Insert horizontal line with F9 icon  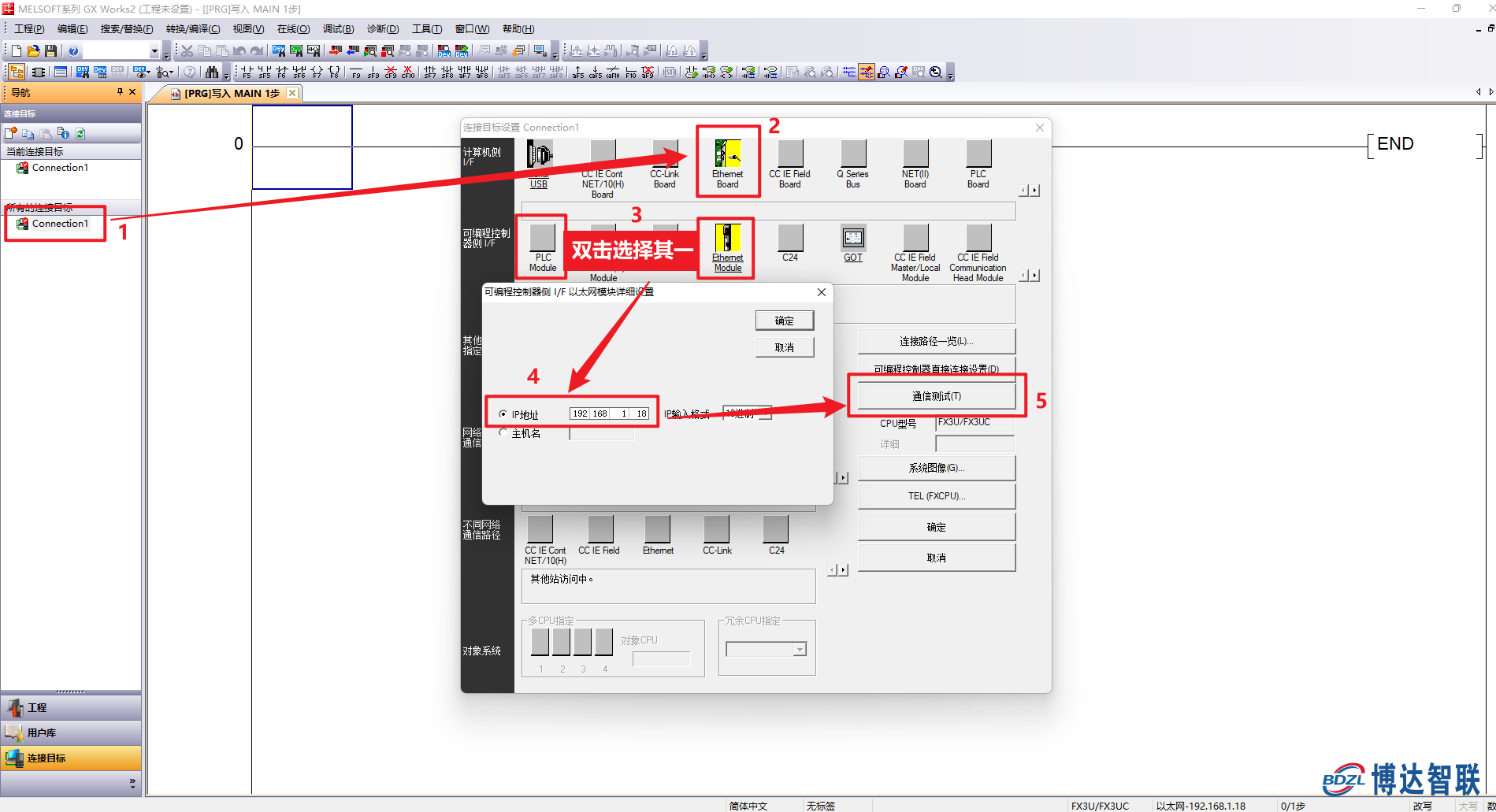coord(356,72)
